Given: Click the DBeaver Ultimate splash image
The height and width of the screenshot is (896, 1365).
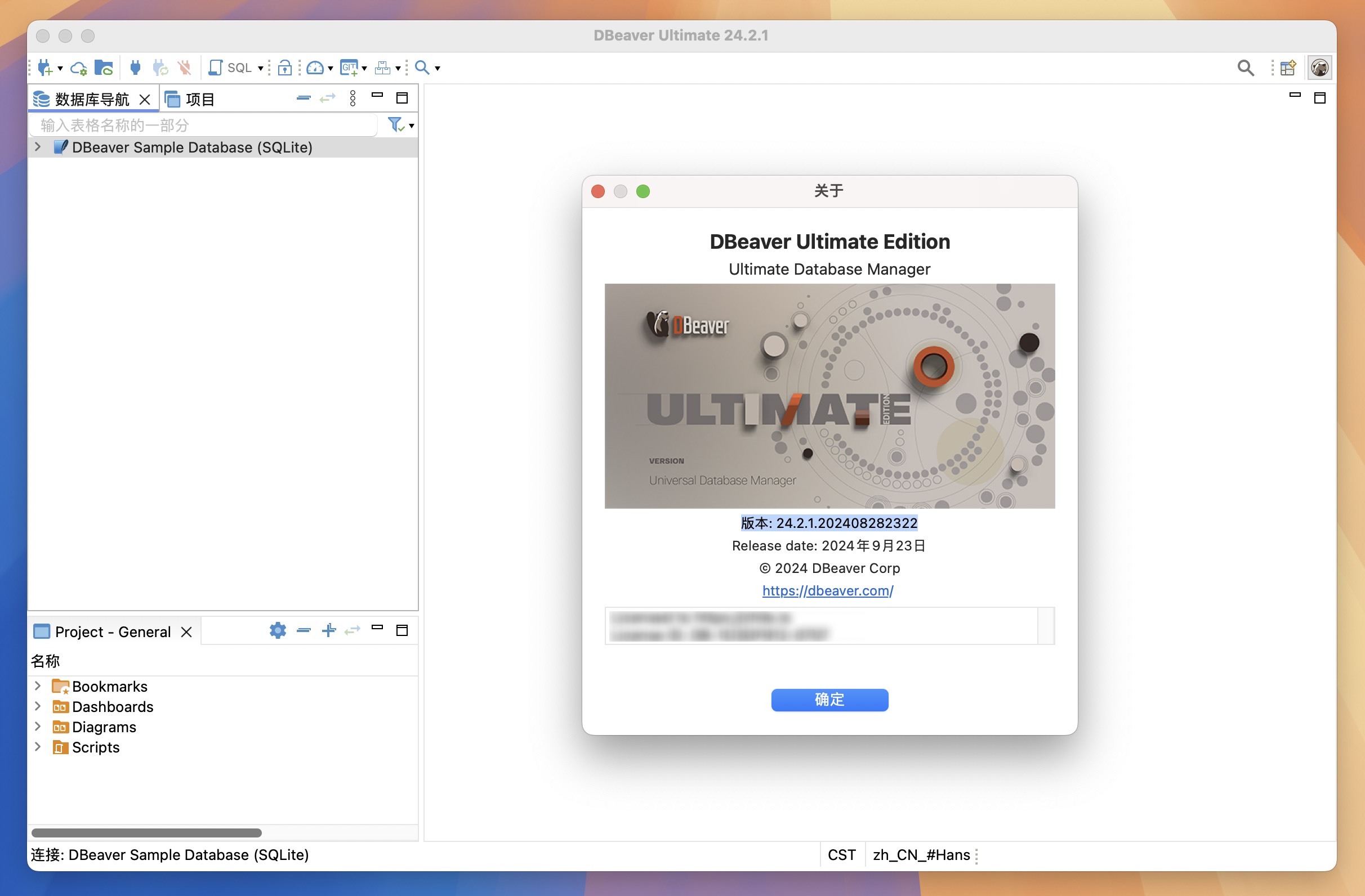Looking at the screenshot, I should point(829,396).
